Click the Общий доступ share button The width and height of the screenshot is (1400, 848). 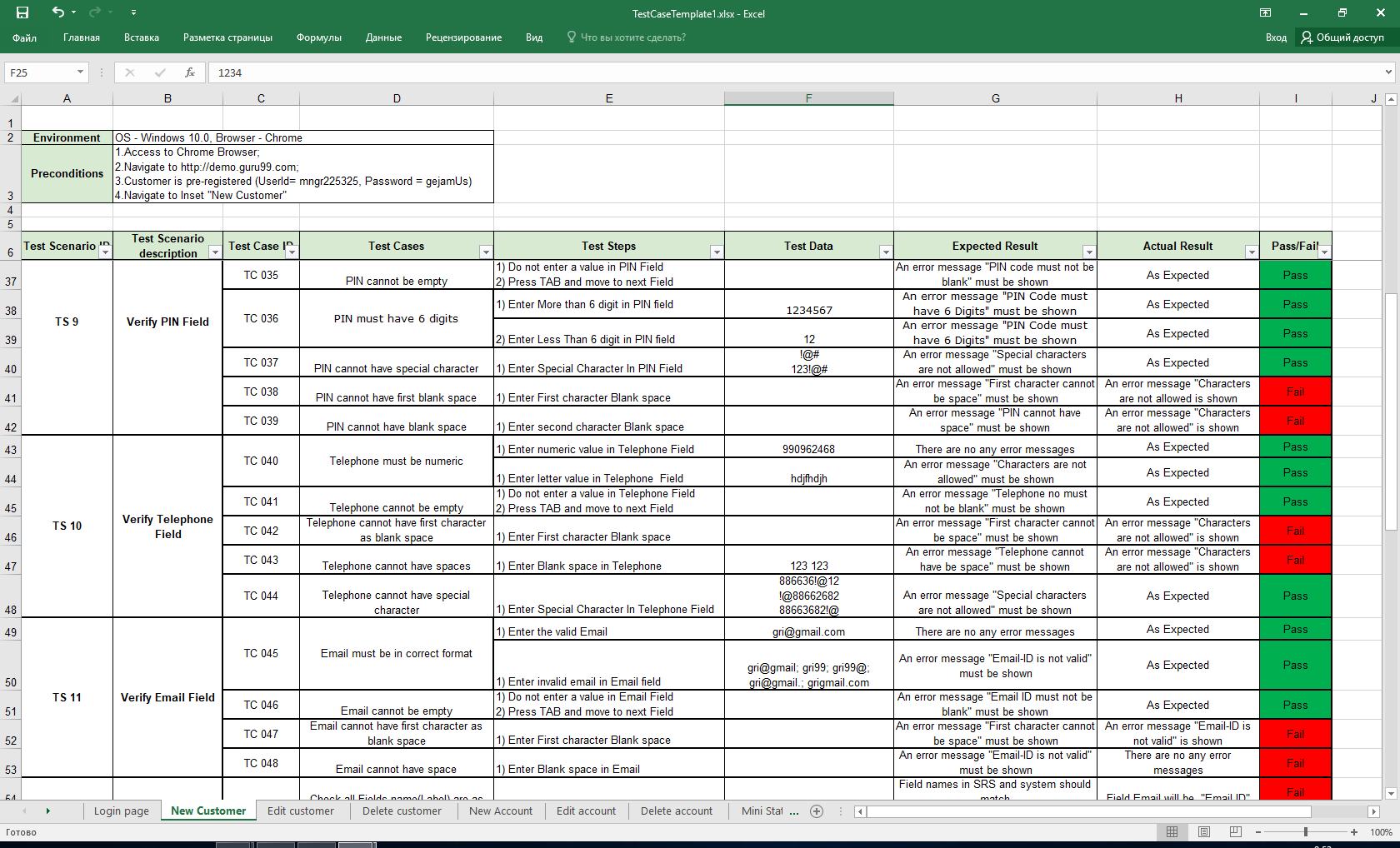coord(1342,37)
